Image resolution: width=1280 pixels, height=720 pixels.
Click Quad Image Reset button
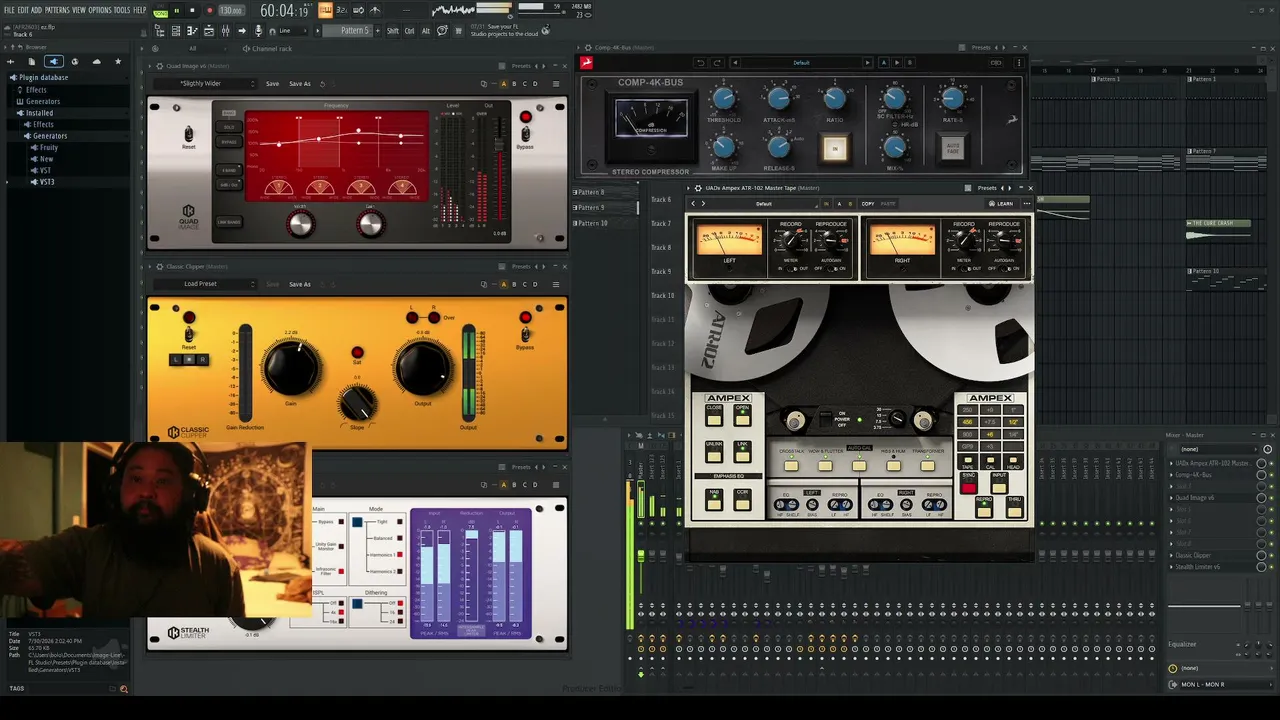point(188,134)
